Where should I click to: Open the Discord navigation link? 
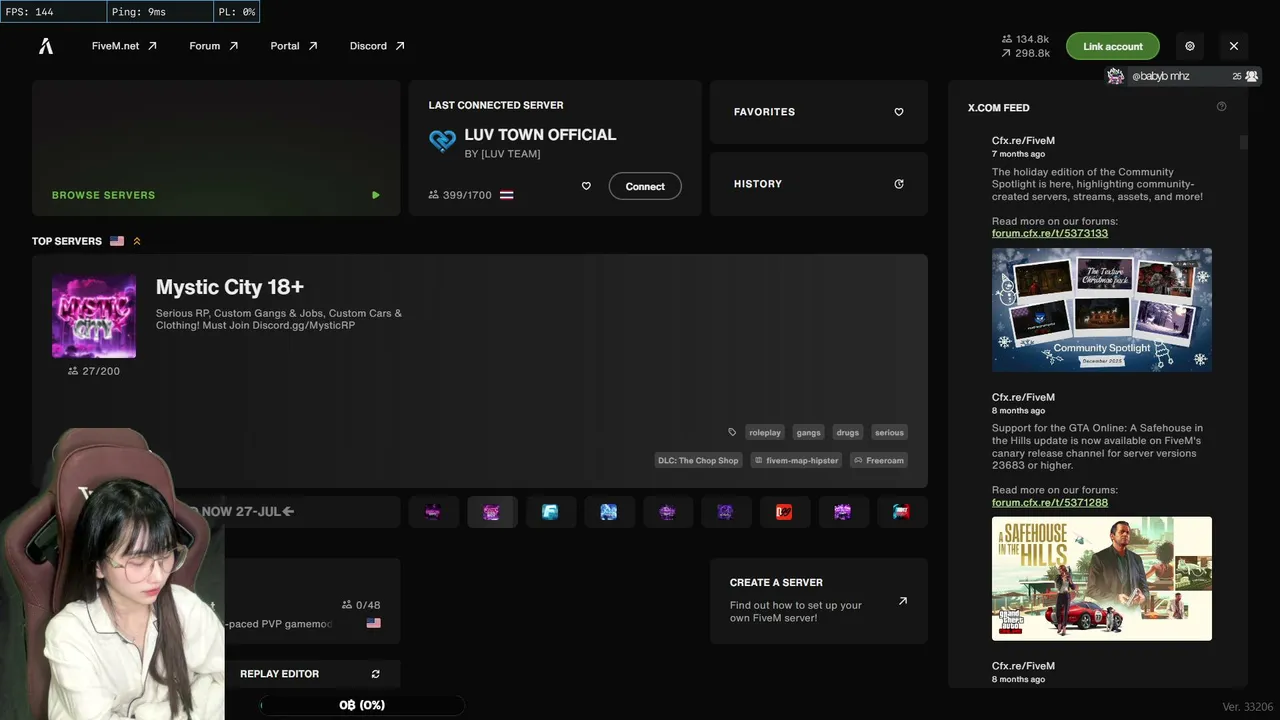377,46
